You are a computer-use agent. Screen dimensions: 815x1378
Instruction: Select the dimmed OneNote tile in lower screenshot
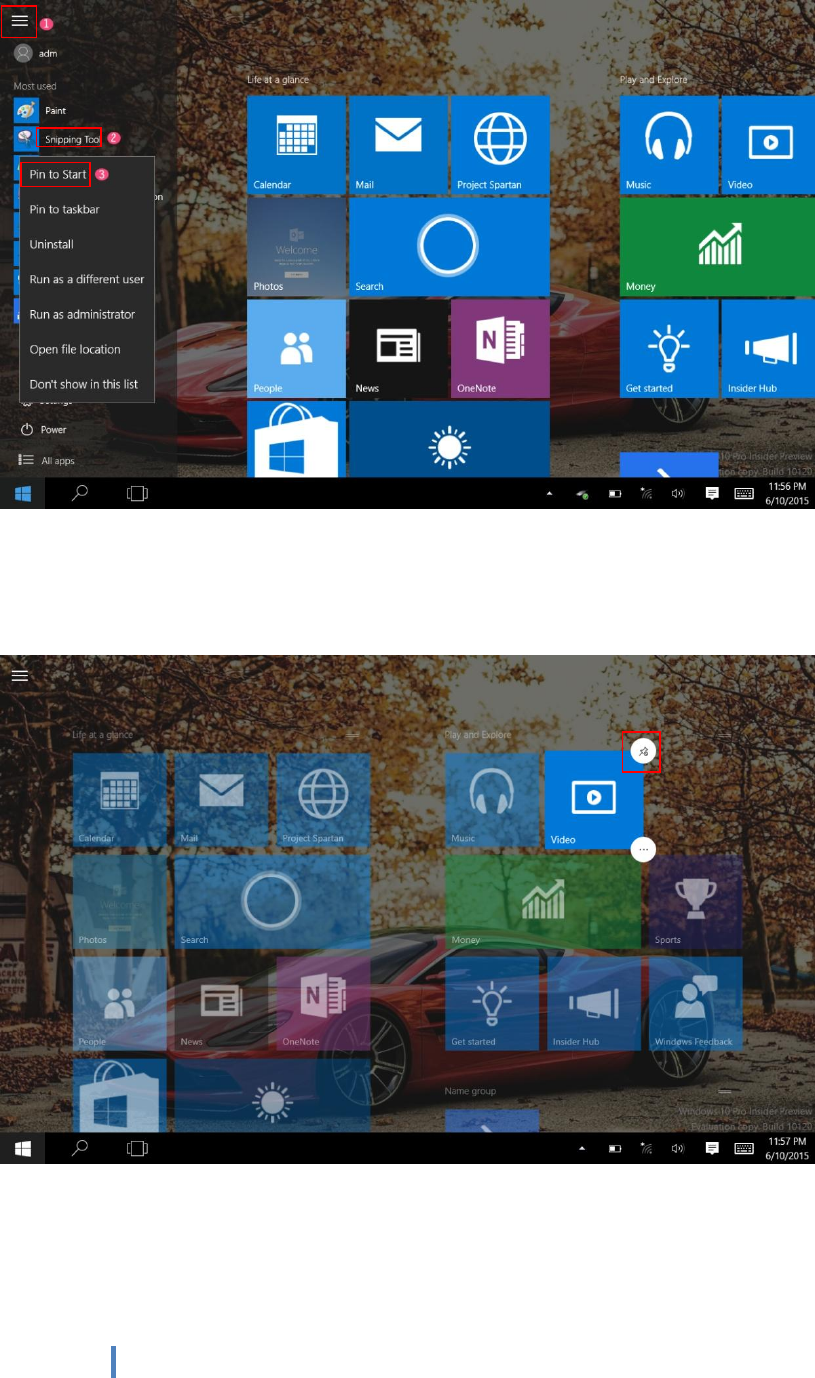click(x=323, y=1003)
